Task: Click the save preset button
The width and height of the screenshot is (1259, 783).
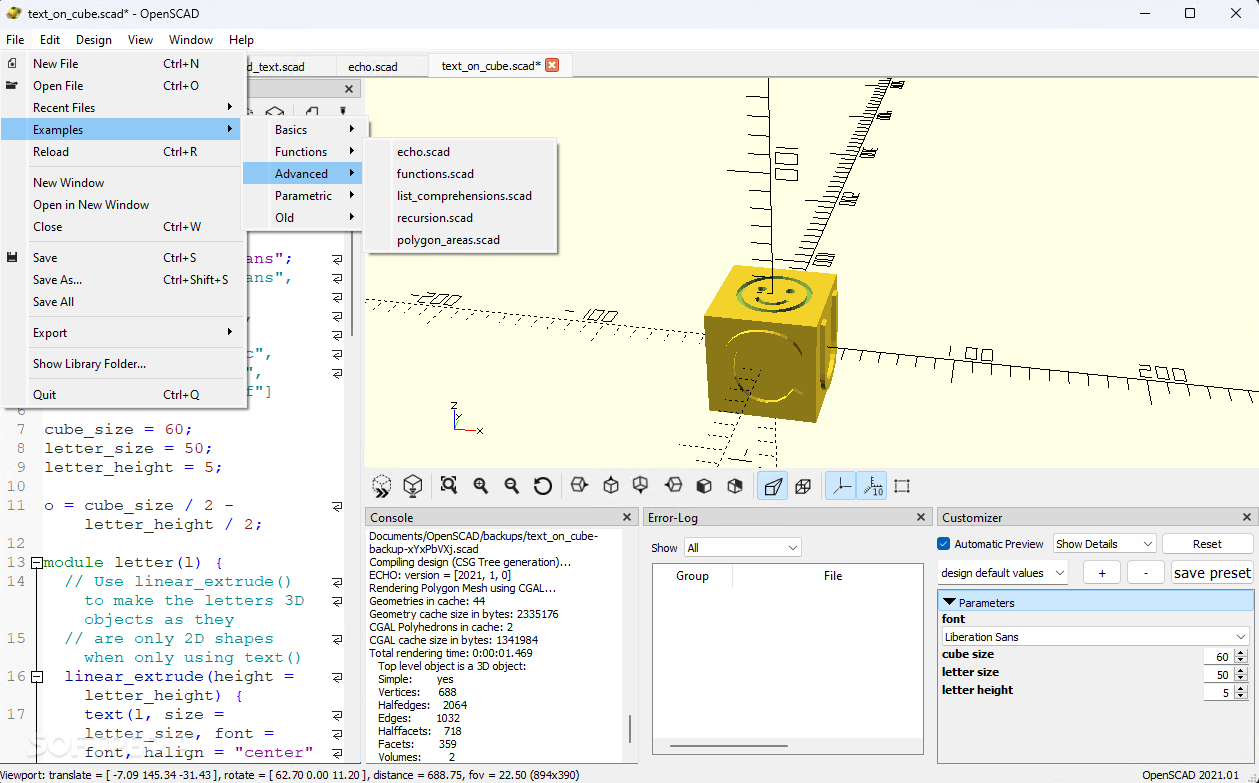Action: 1212,573
